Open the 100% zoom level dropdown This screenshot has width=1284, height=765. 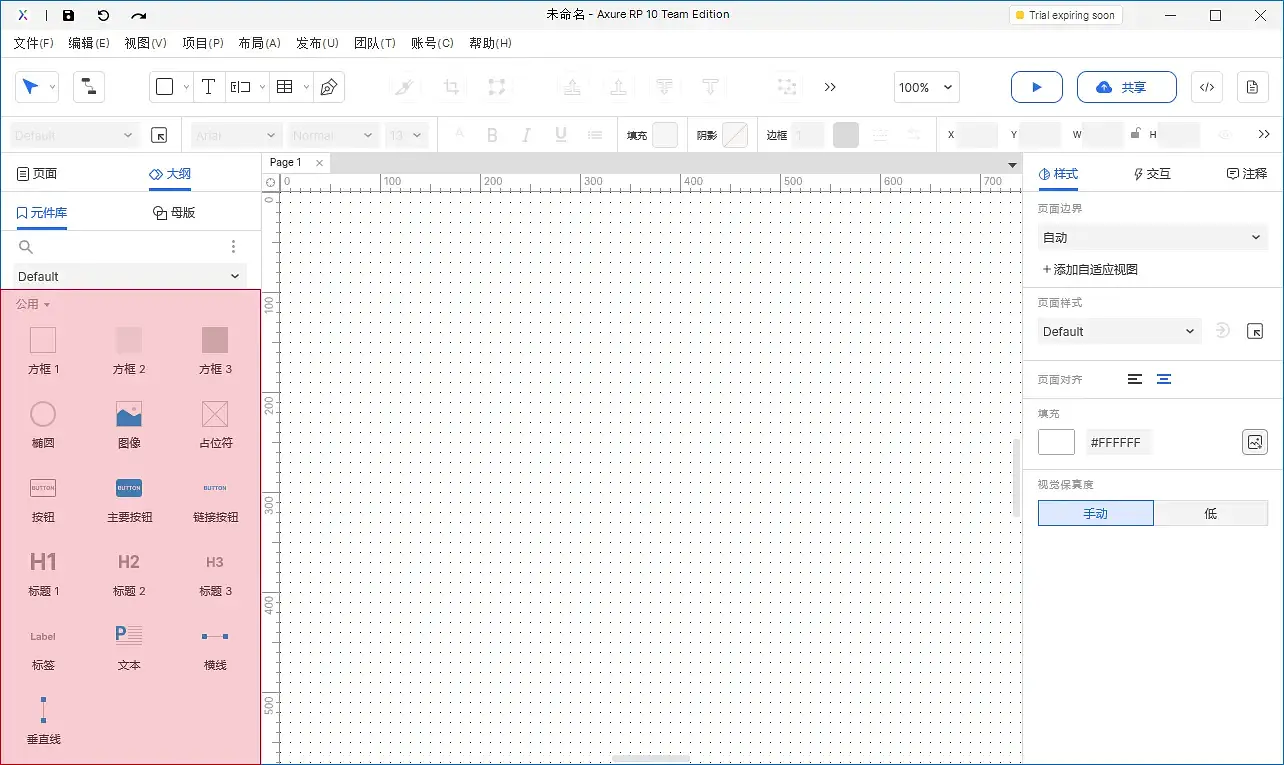[x=925, y=87]
